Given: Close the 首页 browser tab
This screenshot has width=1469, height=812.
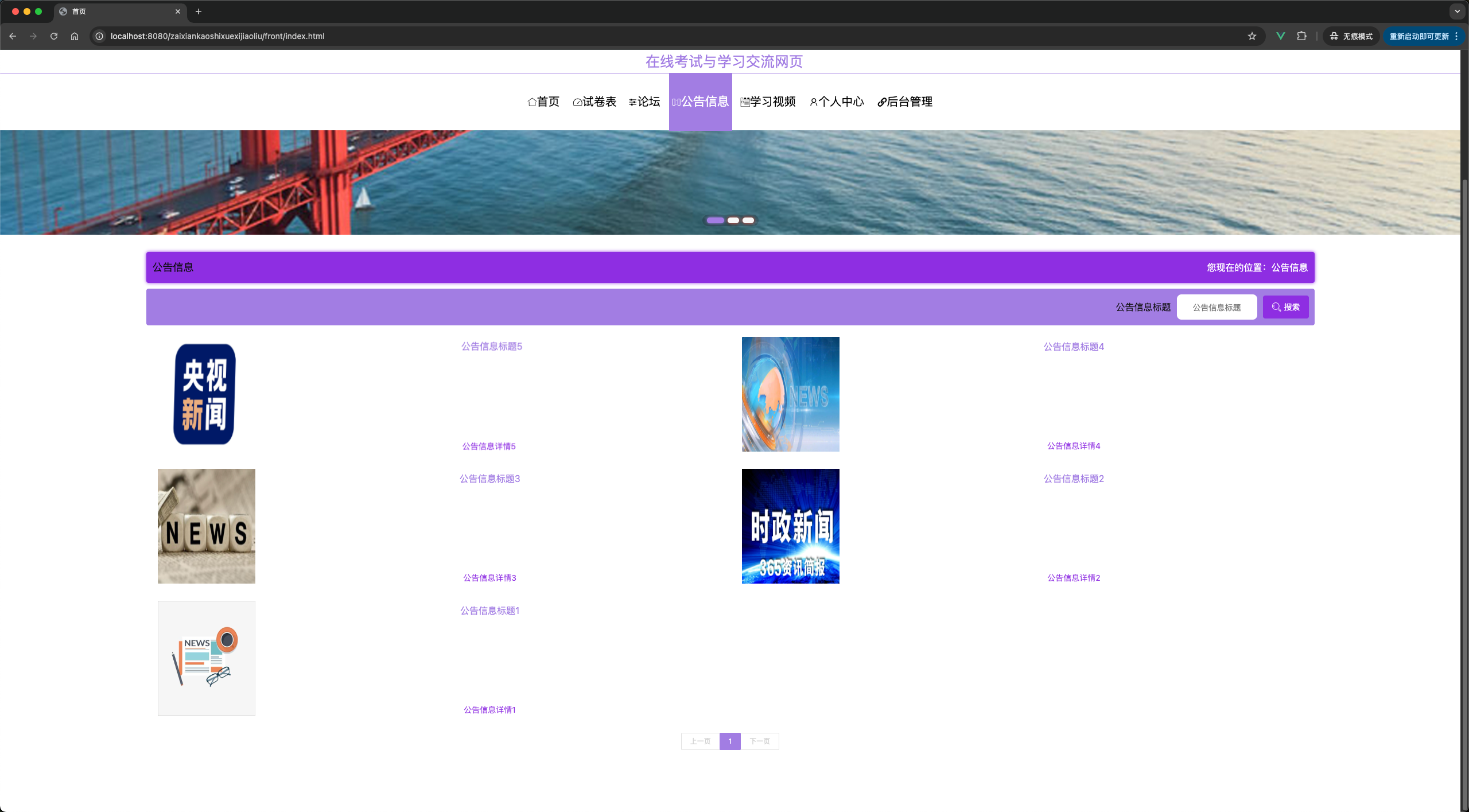Looking at the screenshot, I should (x=178, y=11).
